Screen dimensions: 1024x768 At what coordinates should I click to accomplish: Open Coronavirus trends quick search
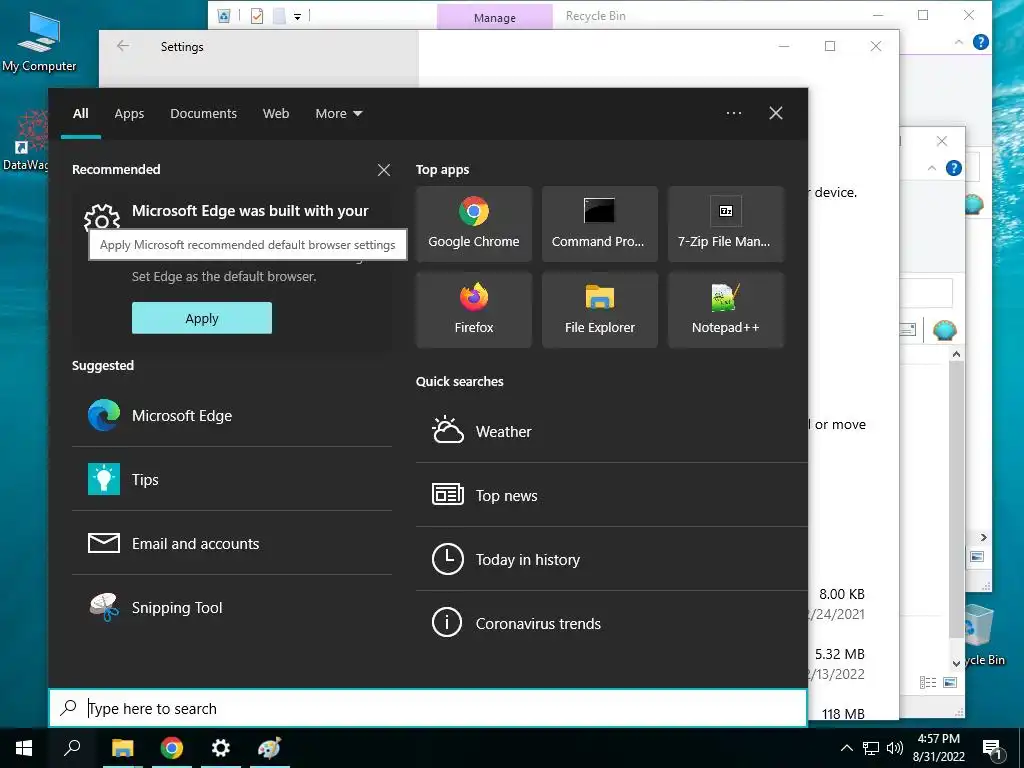[611, 623]
